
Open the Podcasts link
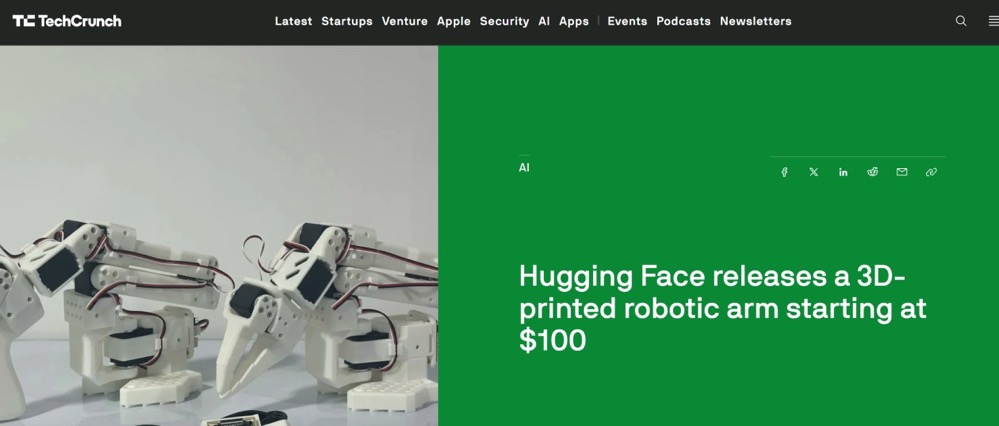pyautogui.click(x=683, y=21)
